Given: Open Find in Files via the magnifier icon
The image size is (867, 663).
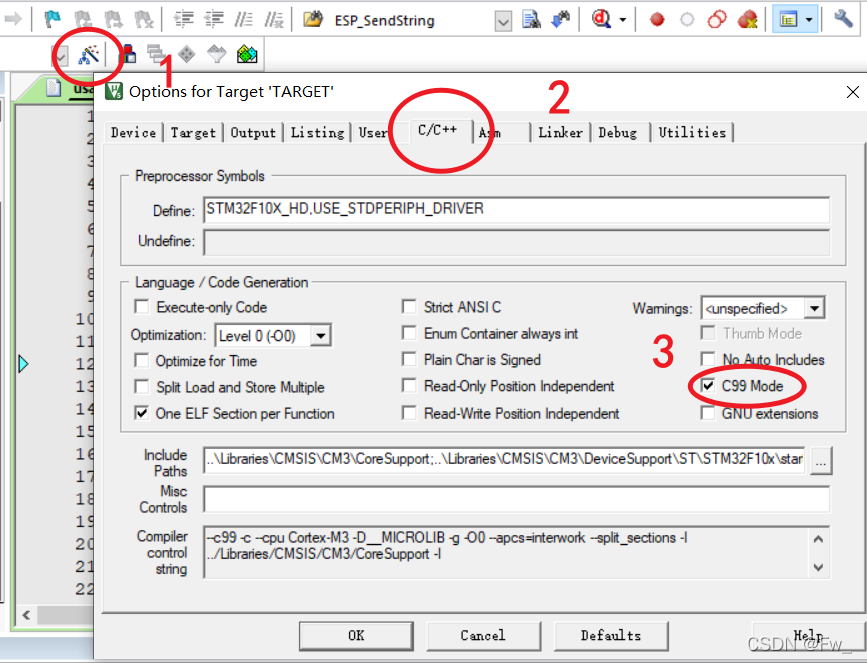Looking at the screenshot, I should pyautogui.click(x=602, y=17).
